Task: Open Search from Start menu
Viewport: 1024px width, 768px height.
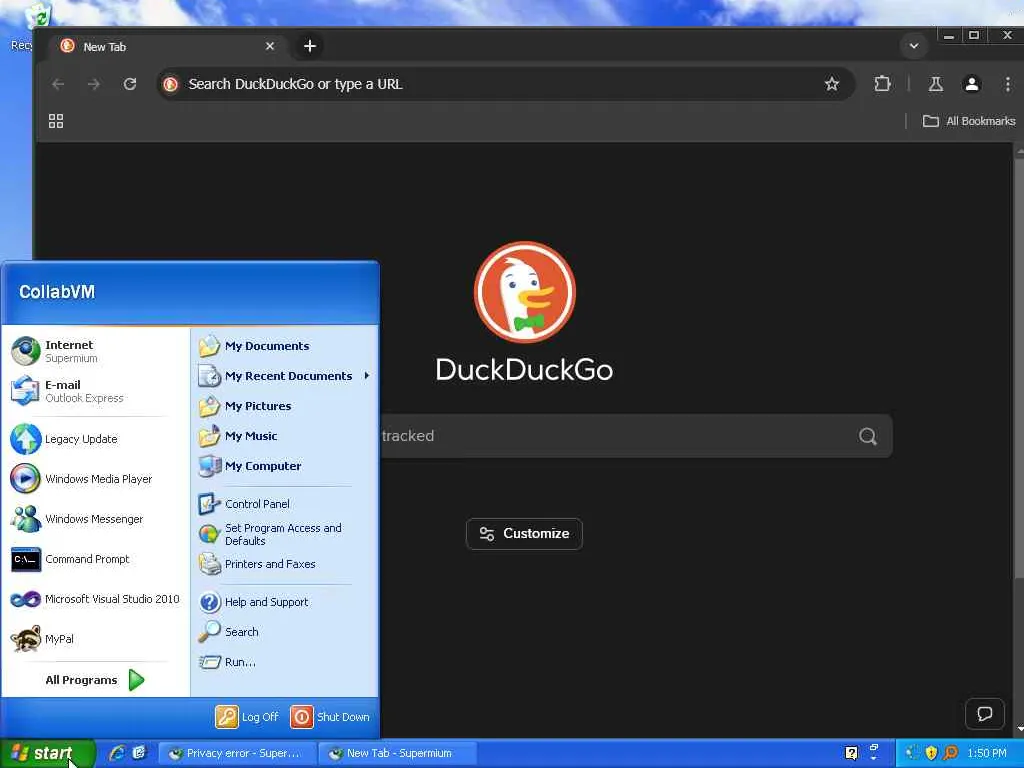Action: point(284,632)
